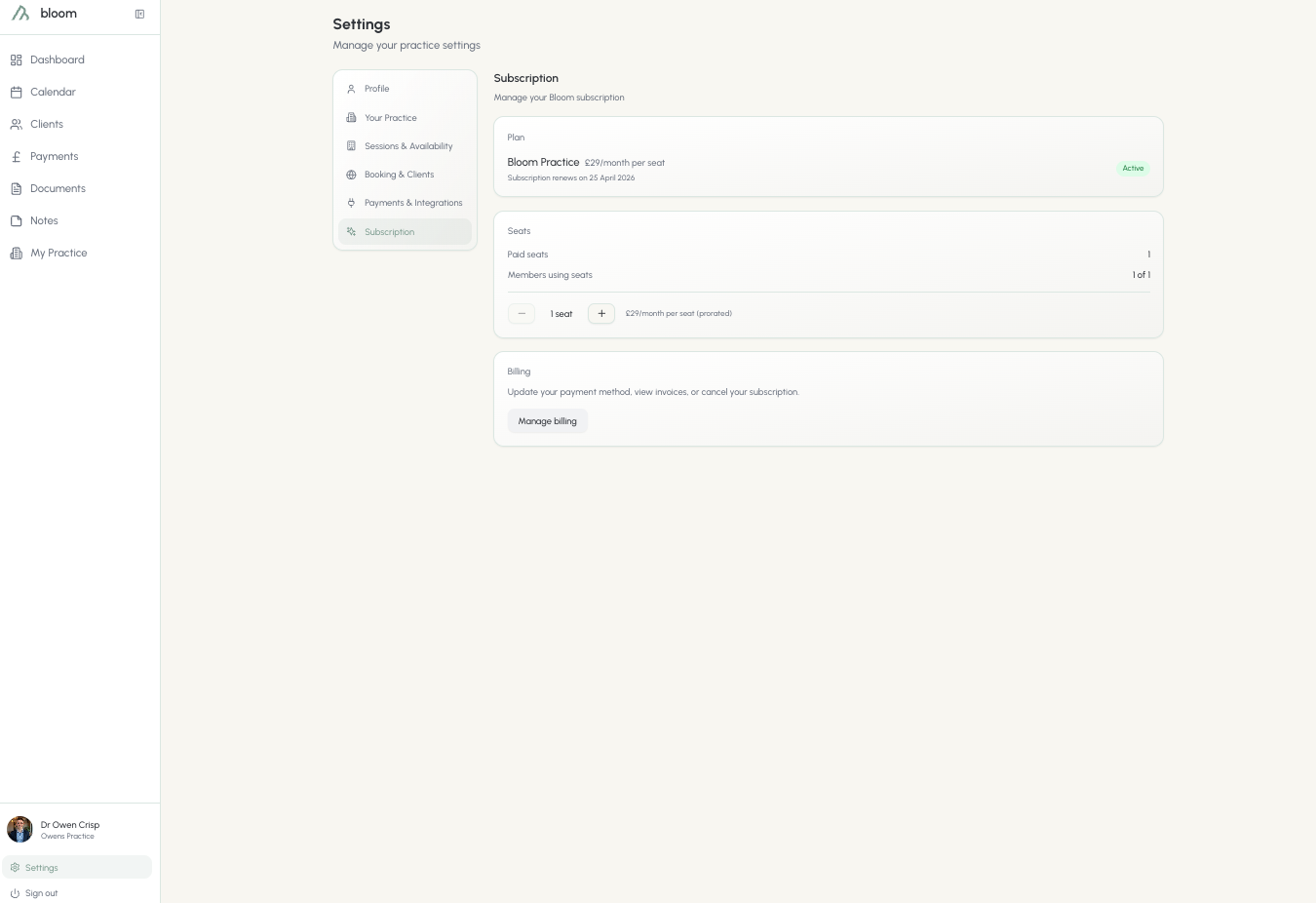Click the Payments pound sign icon
This screenshot has height=903, width=1316.
(17, 157)
